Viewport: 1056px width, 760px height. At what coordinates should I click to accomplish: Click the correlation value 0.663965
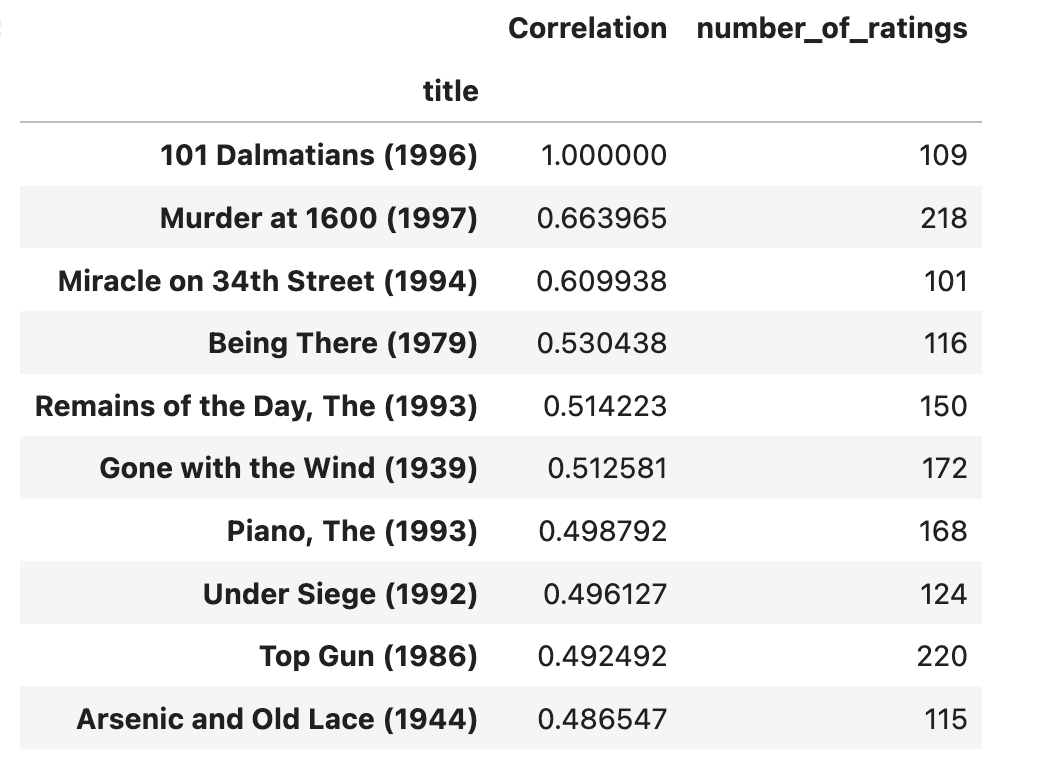tap(601, 218)
